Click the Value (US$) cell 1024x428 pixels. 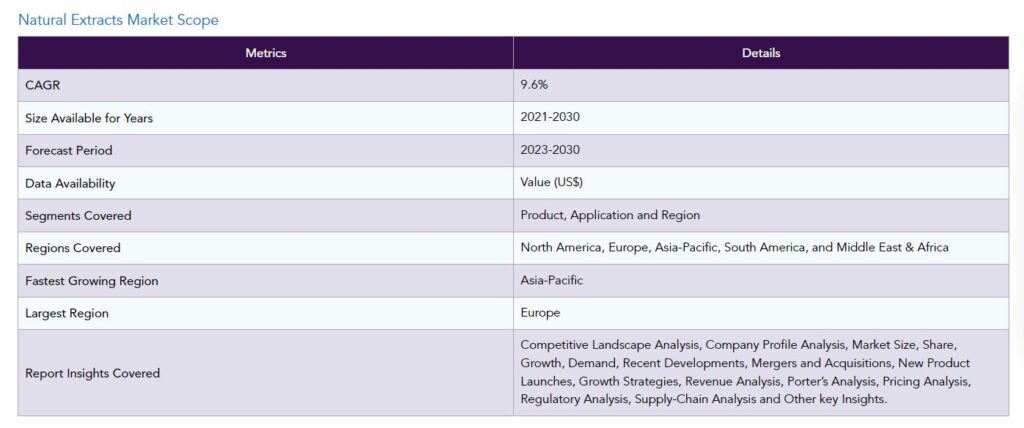(761, 183)
